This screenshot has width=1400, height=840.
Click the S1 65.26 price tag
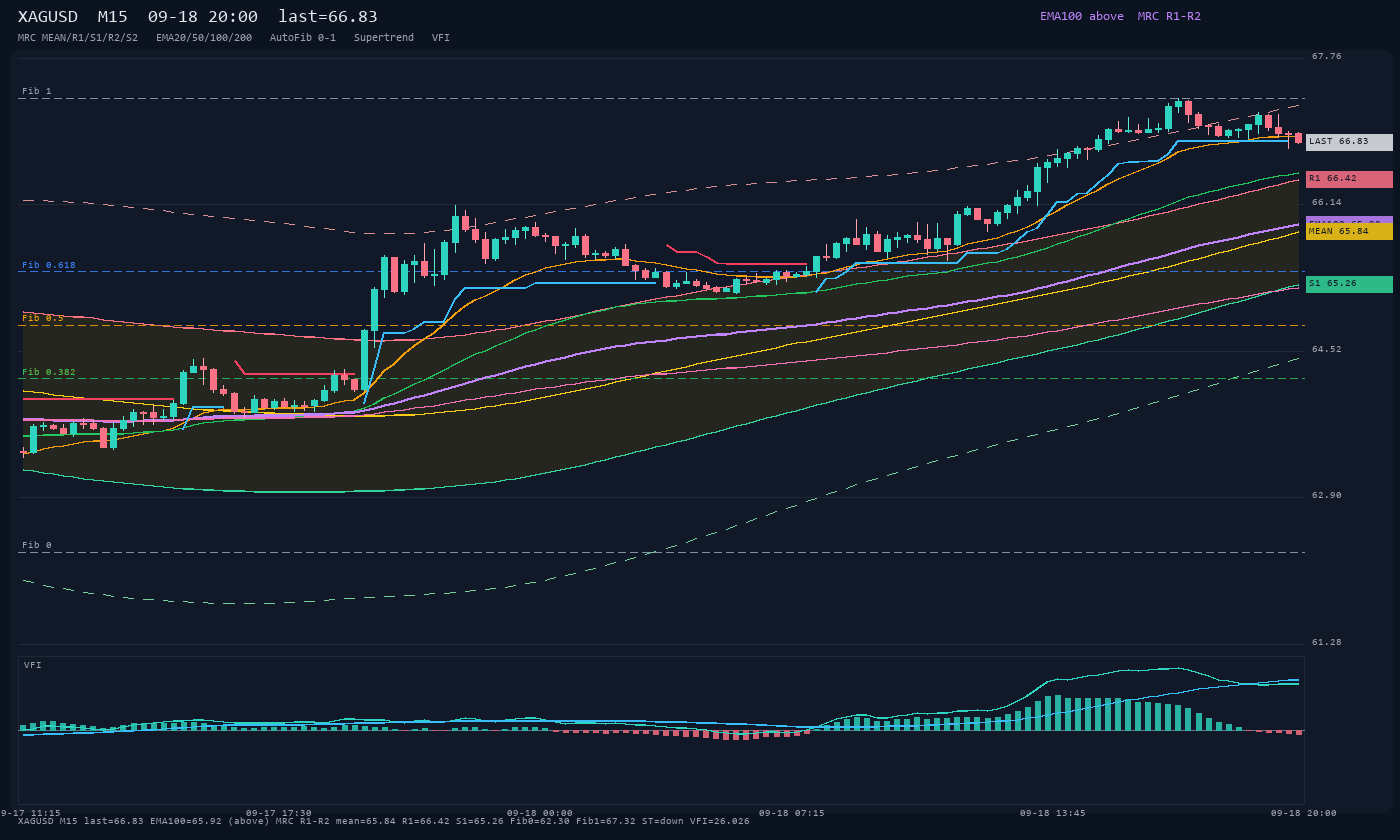1349,284
